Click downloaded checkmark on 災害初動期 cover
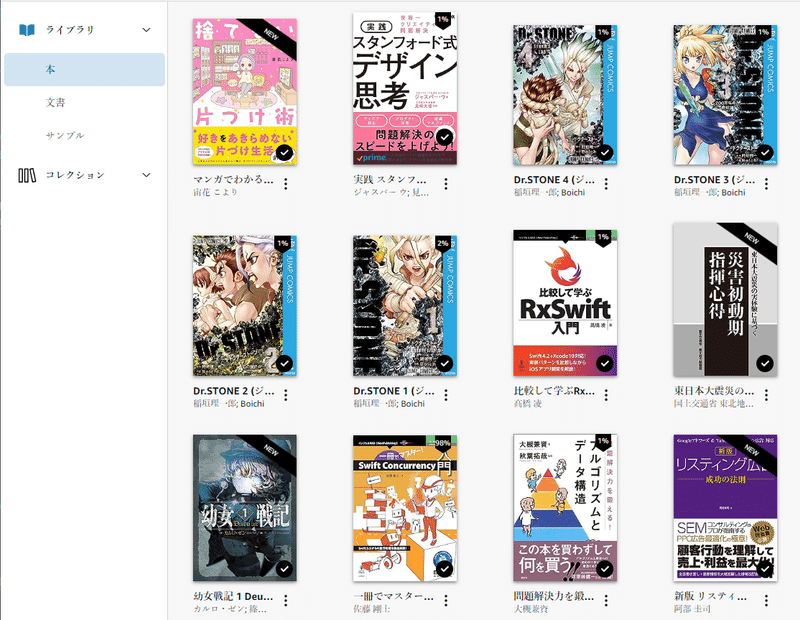Image resolution: width=800 pixels, height=620 pixels. click(x=765, y=363)
